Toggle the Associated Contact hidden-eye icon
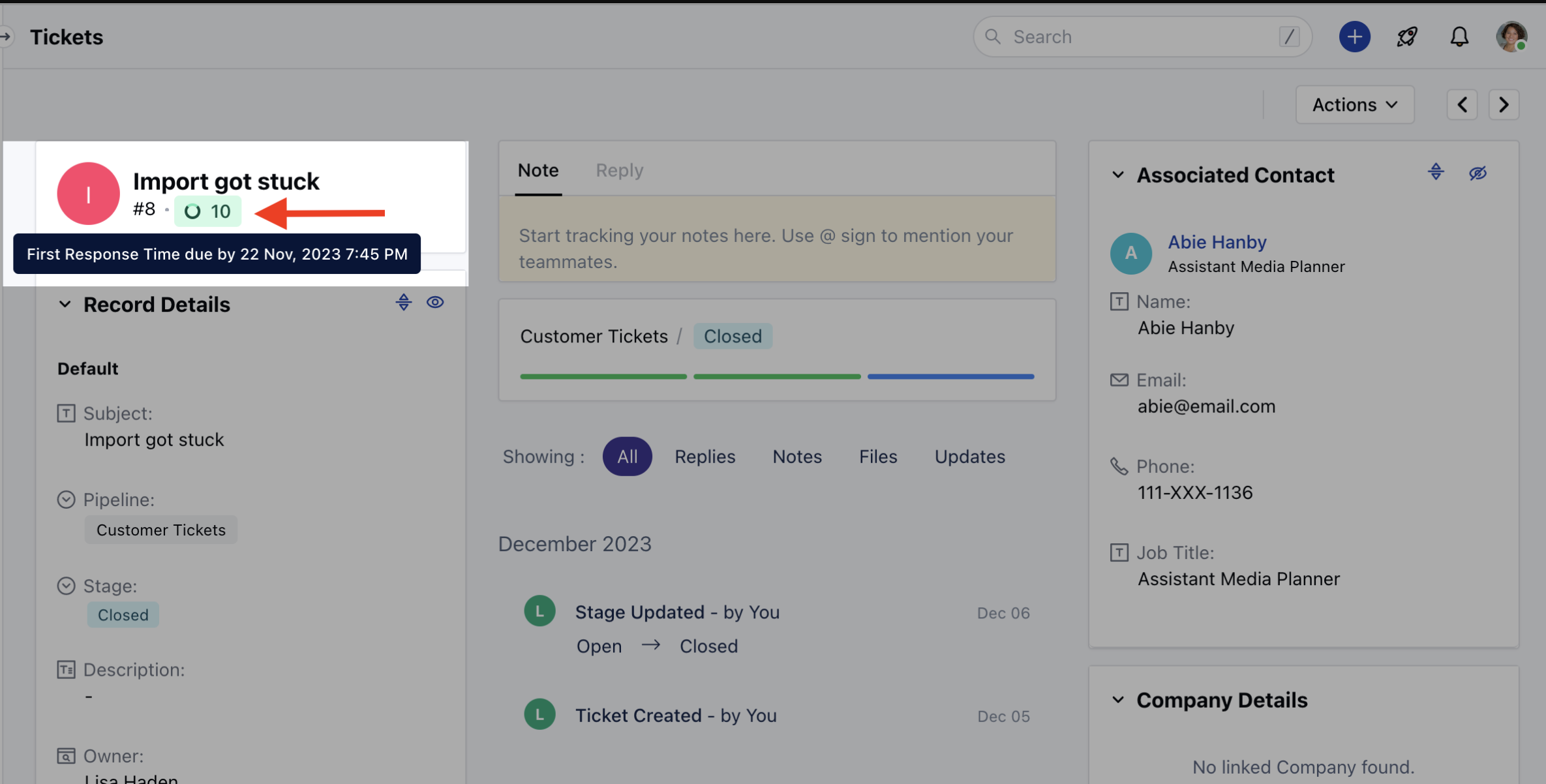 [1478, 173]
